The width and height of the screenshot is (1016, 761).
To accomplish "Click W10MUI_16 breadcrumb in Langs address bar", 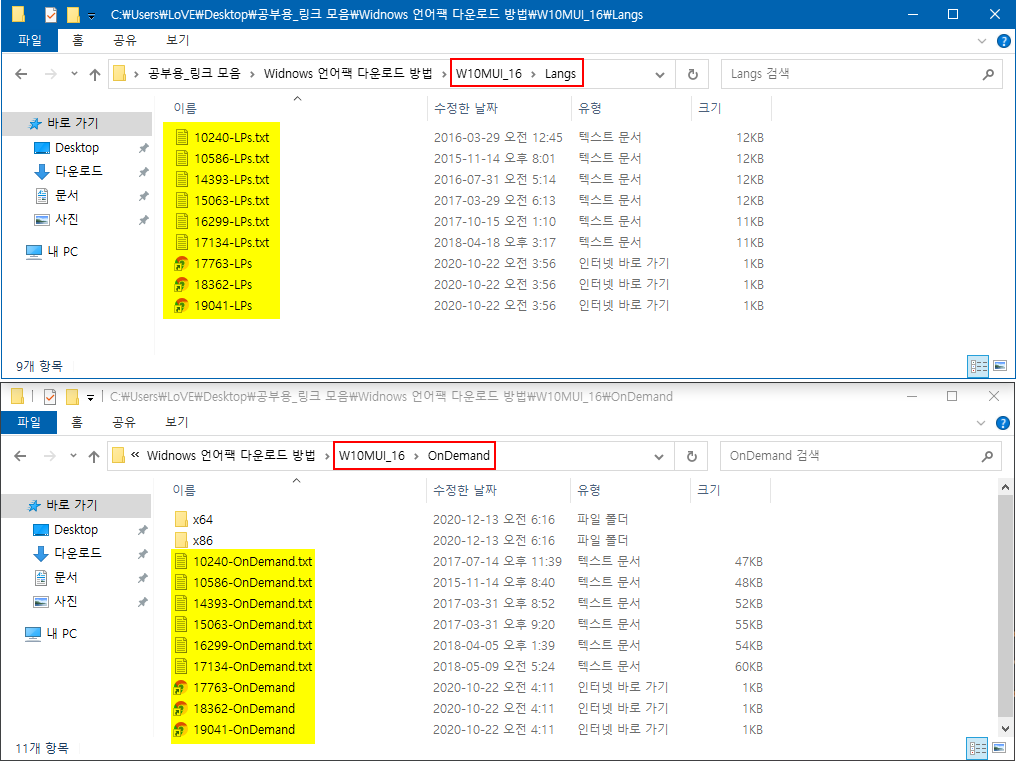I will click(489, 74).
